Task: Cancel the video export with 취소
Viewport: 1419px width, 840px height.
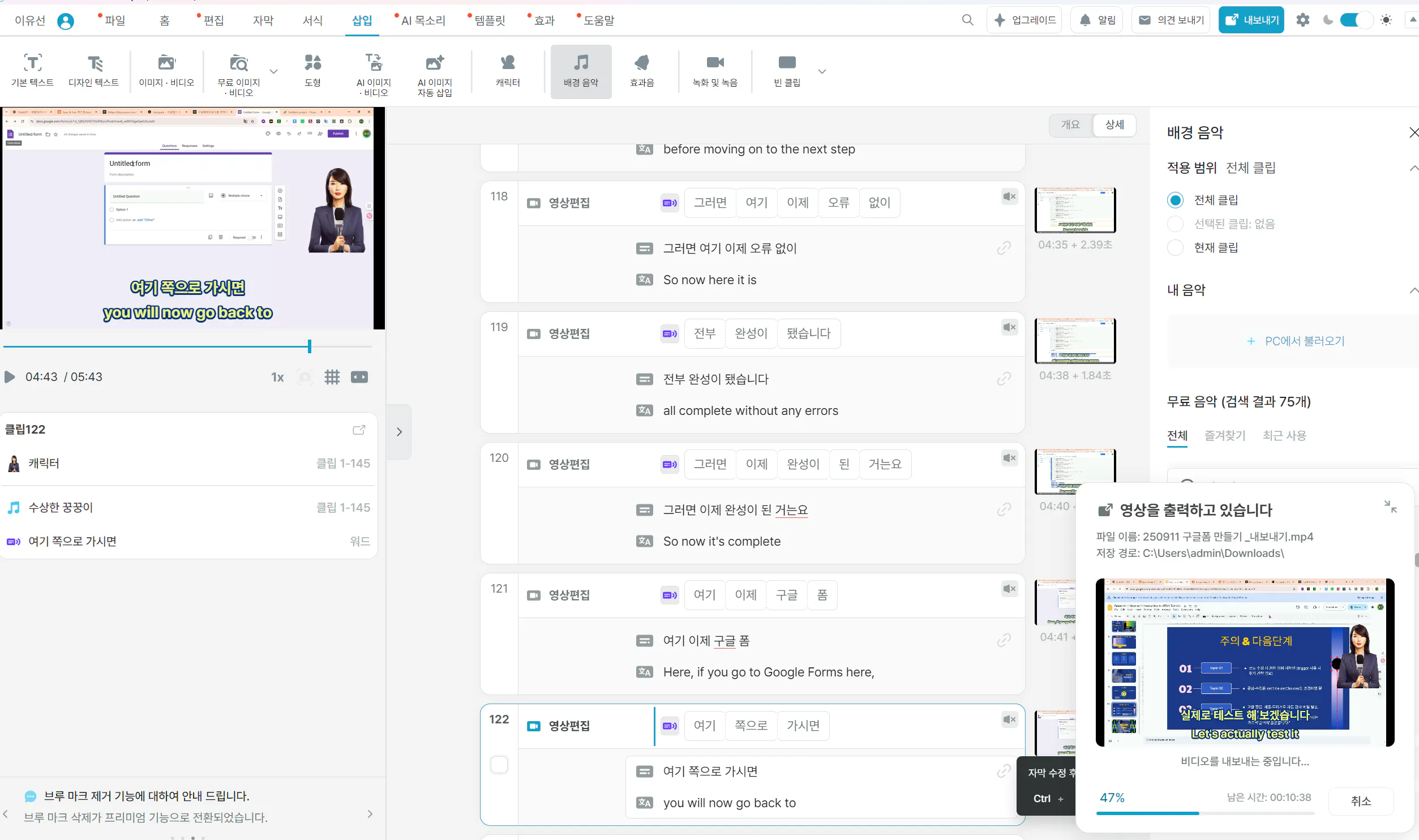Action: [x=1361, y=800]
